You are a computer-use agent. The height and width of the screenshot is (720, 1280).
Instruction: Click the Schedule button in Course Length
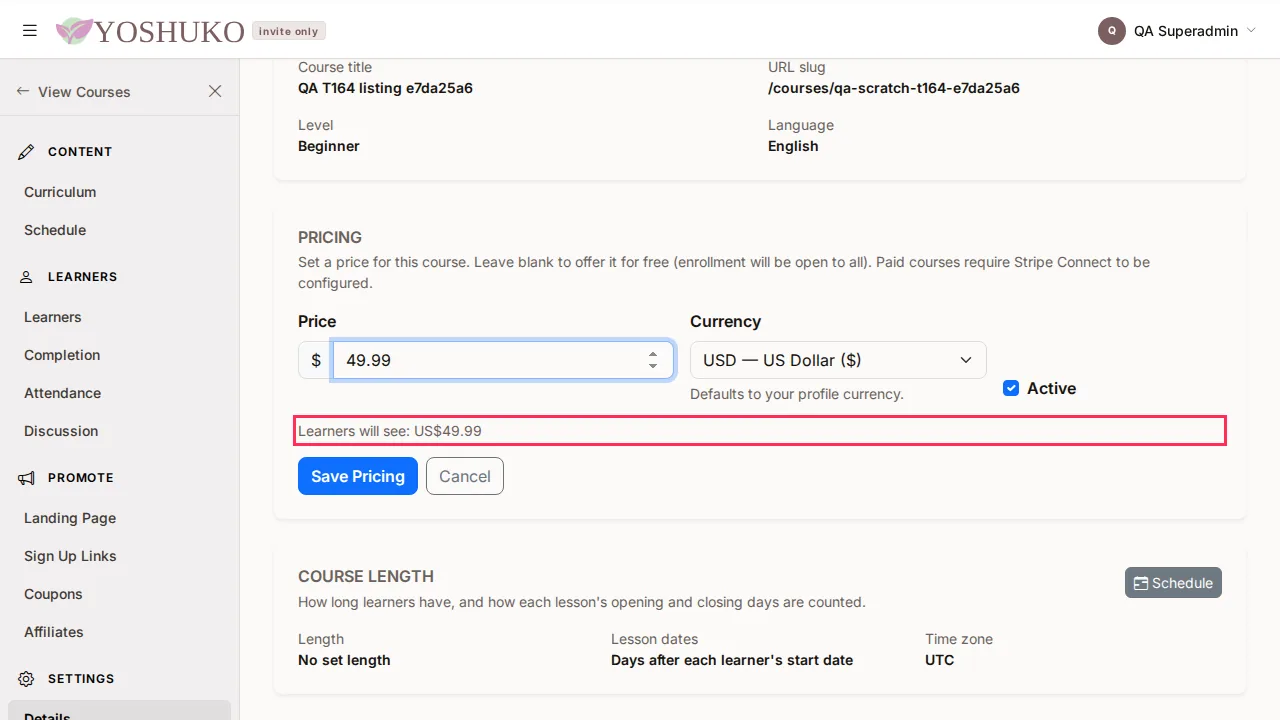click(1173, 583)
